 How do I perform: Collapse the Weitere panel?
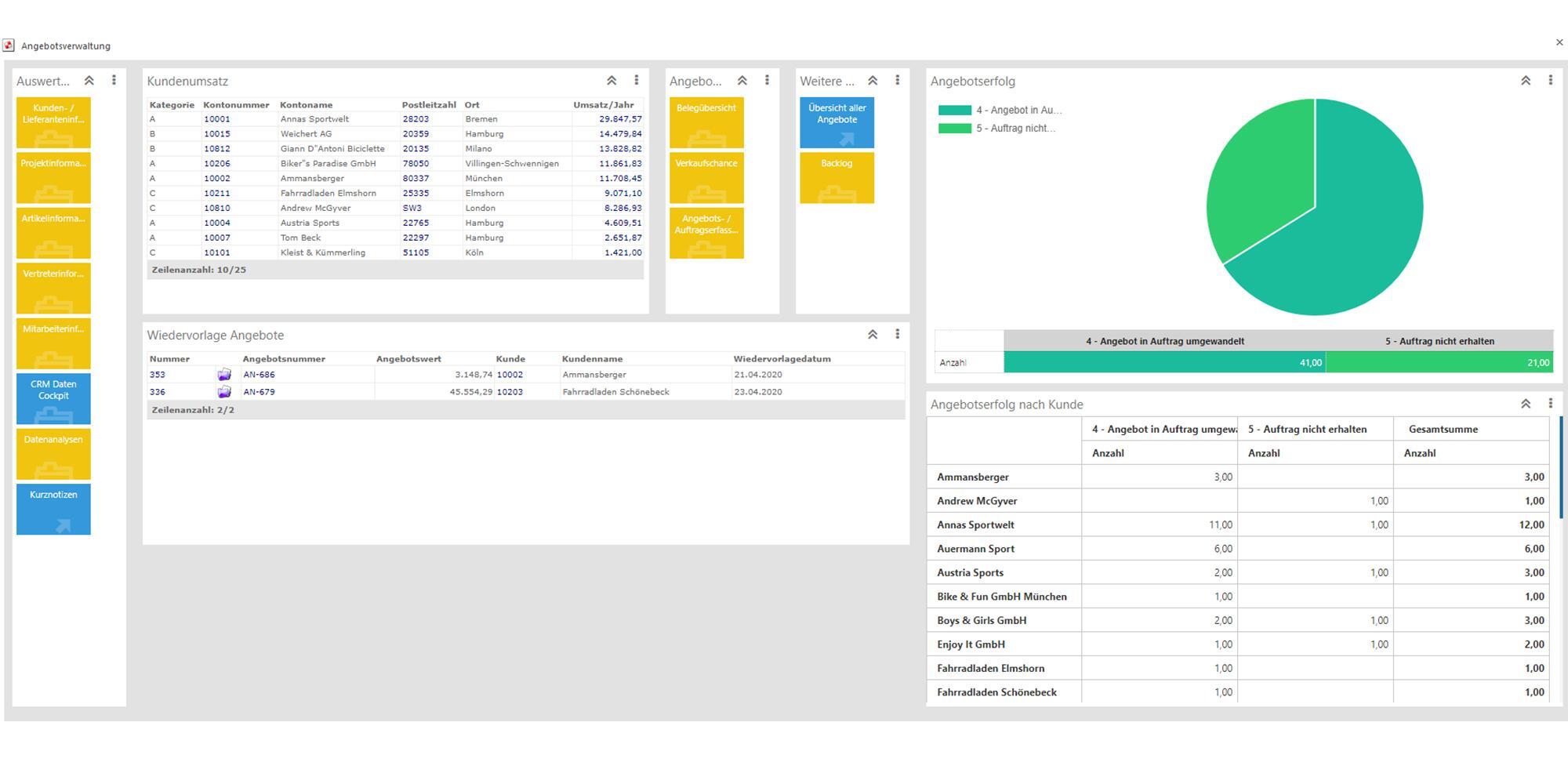[873, 81]
